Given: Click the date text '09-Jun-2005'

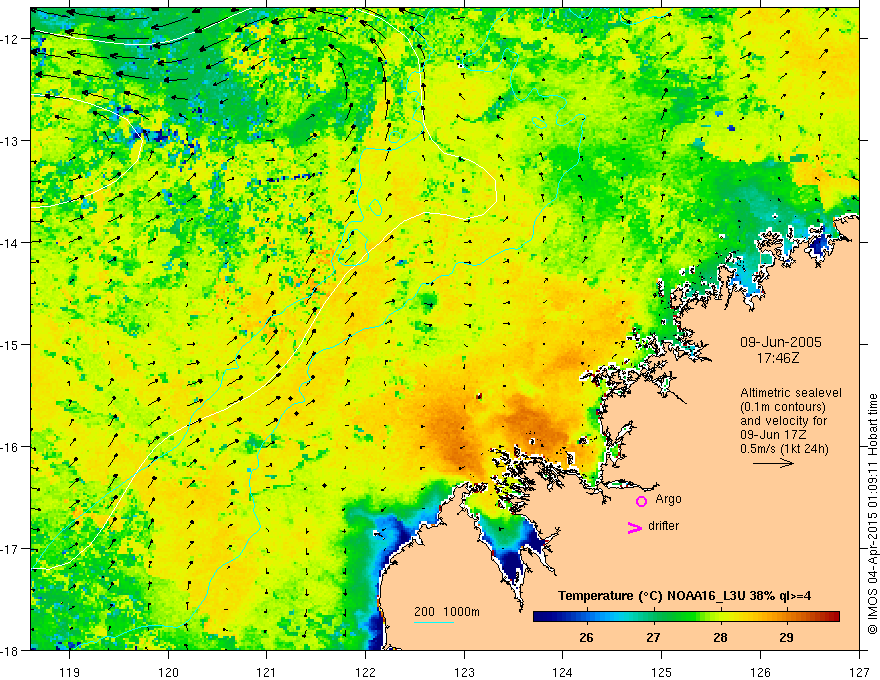Looking at the screenshot, I should pyautogui.click(x=781, y=342).
